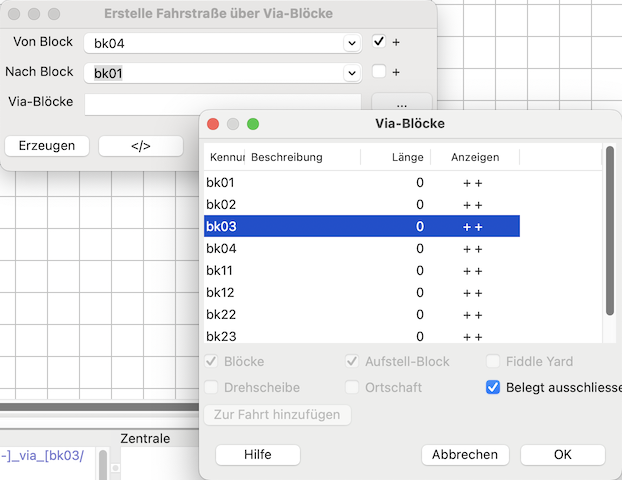The image size is (622, 480).
Task: Expand the Nach Block dropdown
Action: tap(351, 73)
